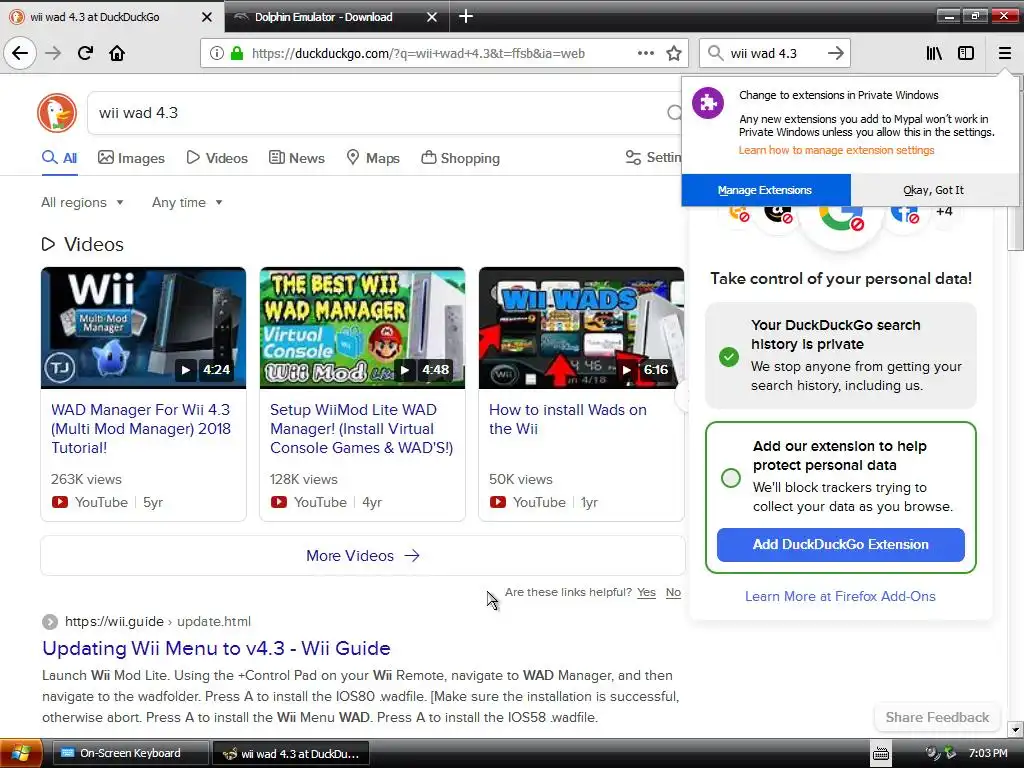This screenshot has height=768, width=1024.
Task: Click the unchecked extension circle indicator
Action: (x=731, y=478)
